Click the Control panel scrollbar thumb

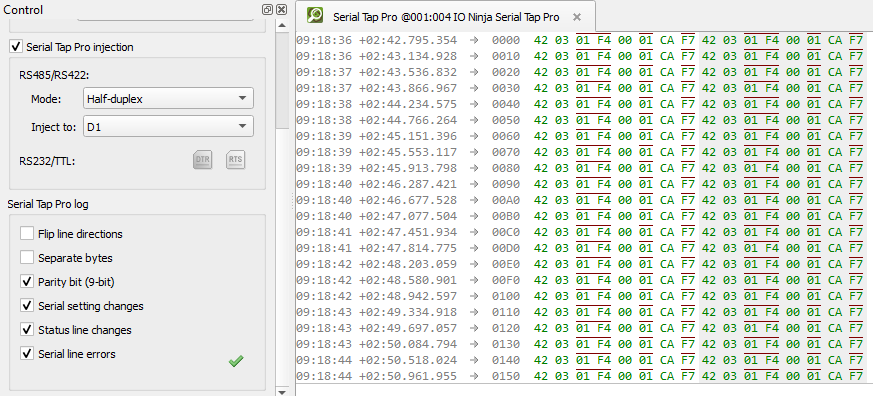coord(282,79)
